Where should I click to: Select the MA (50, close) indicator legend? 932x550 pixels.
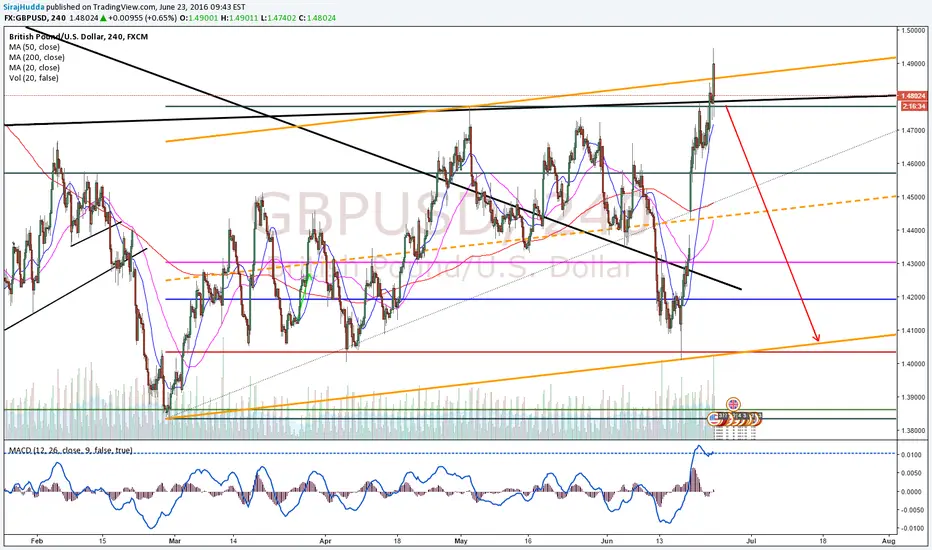[x=34, y=47]
